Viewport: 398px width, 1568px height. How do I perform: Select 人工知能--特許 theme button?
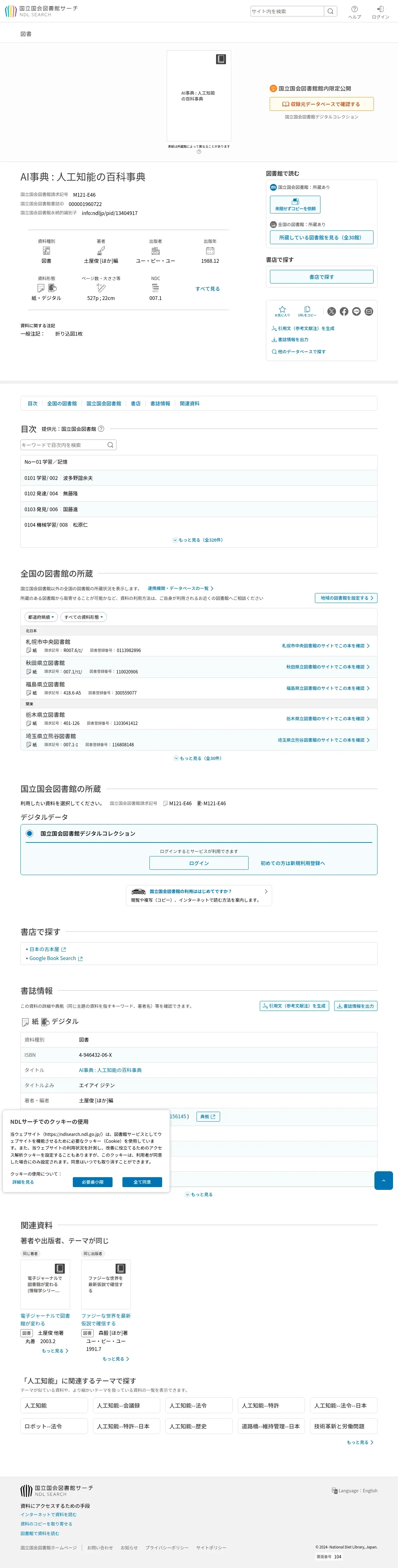(x=272, y=1405)
